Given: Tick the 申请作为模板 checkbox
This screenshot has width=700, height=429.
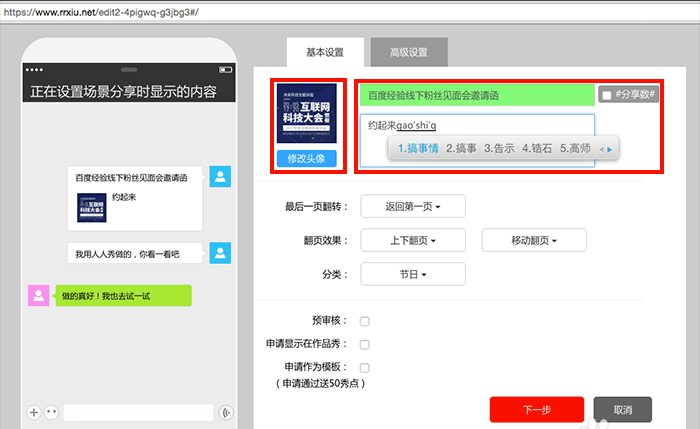Looking at the screenshot, I should (365, 367).
